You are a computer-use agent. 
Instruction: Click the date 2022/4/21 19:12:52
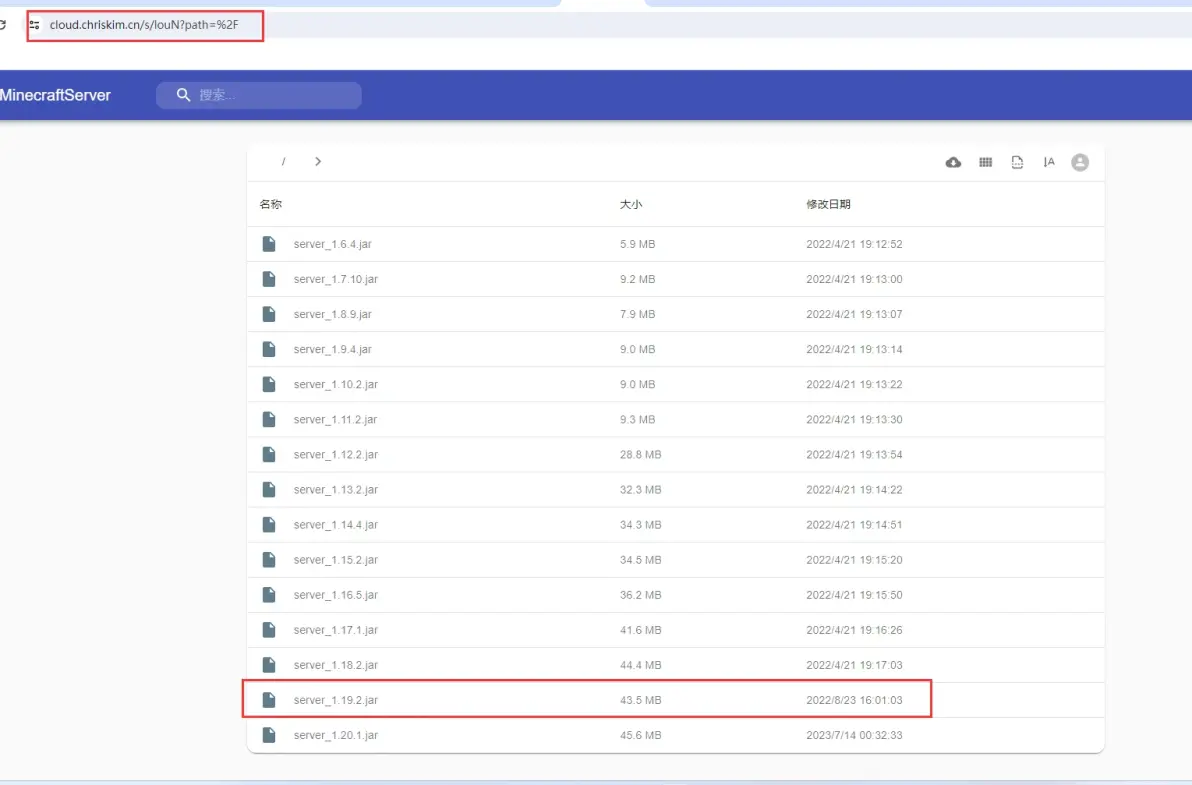pyautogui.click(x=854, y=244)
